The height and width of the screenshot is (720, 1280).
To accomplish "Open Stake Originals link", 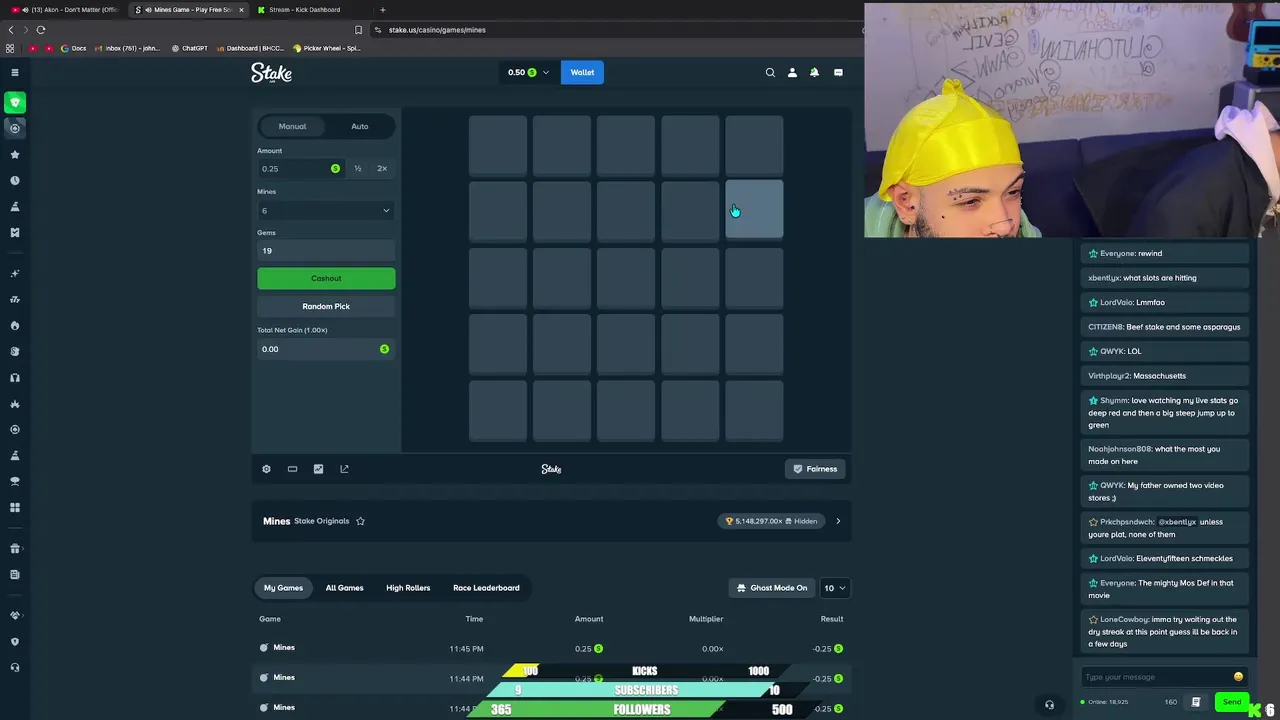I will (x=321, y=521).
